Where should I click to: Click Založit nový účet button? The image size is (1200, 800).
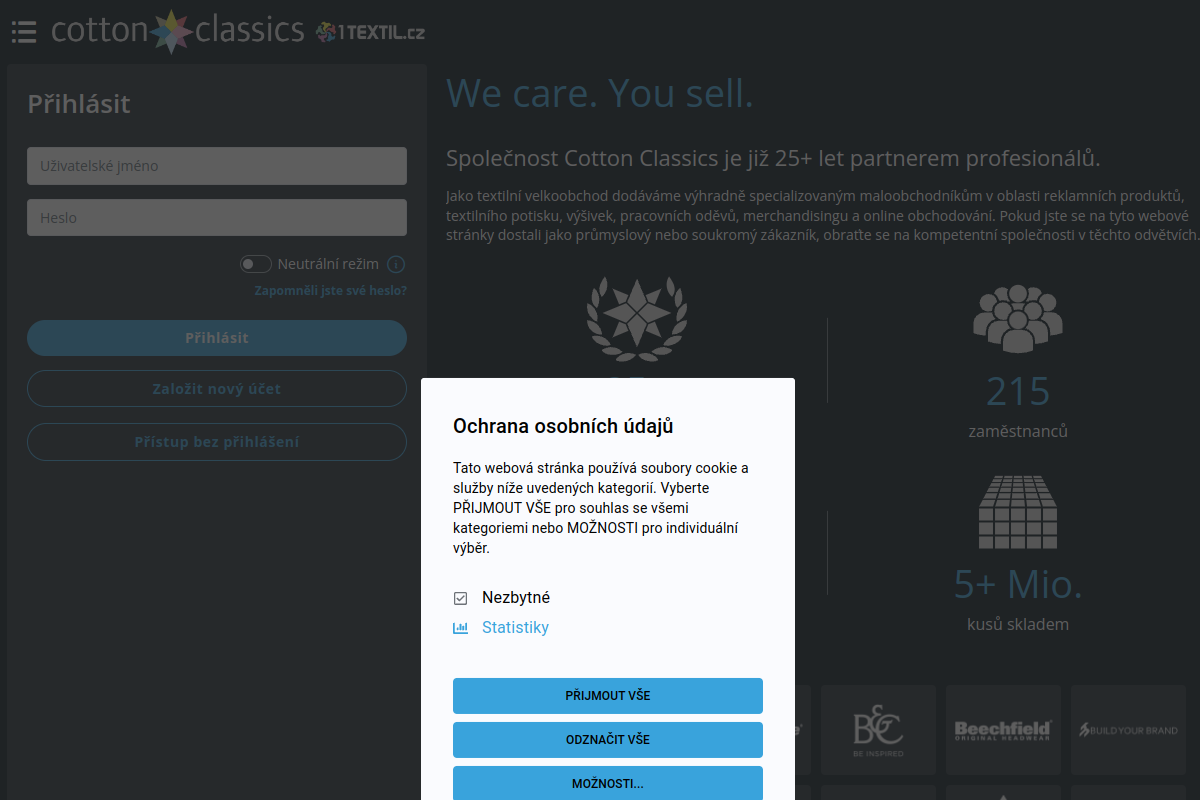217,389
